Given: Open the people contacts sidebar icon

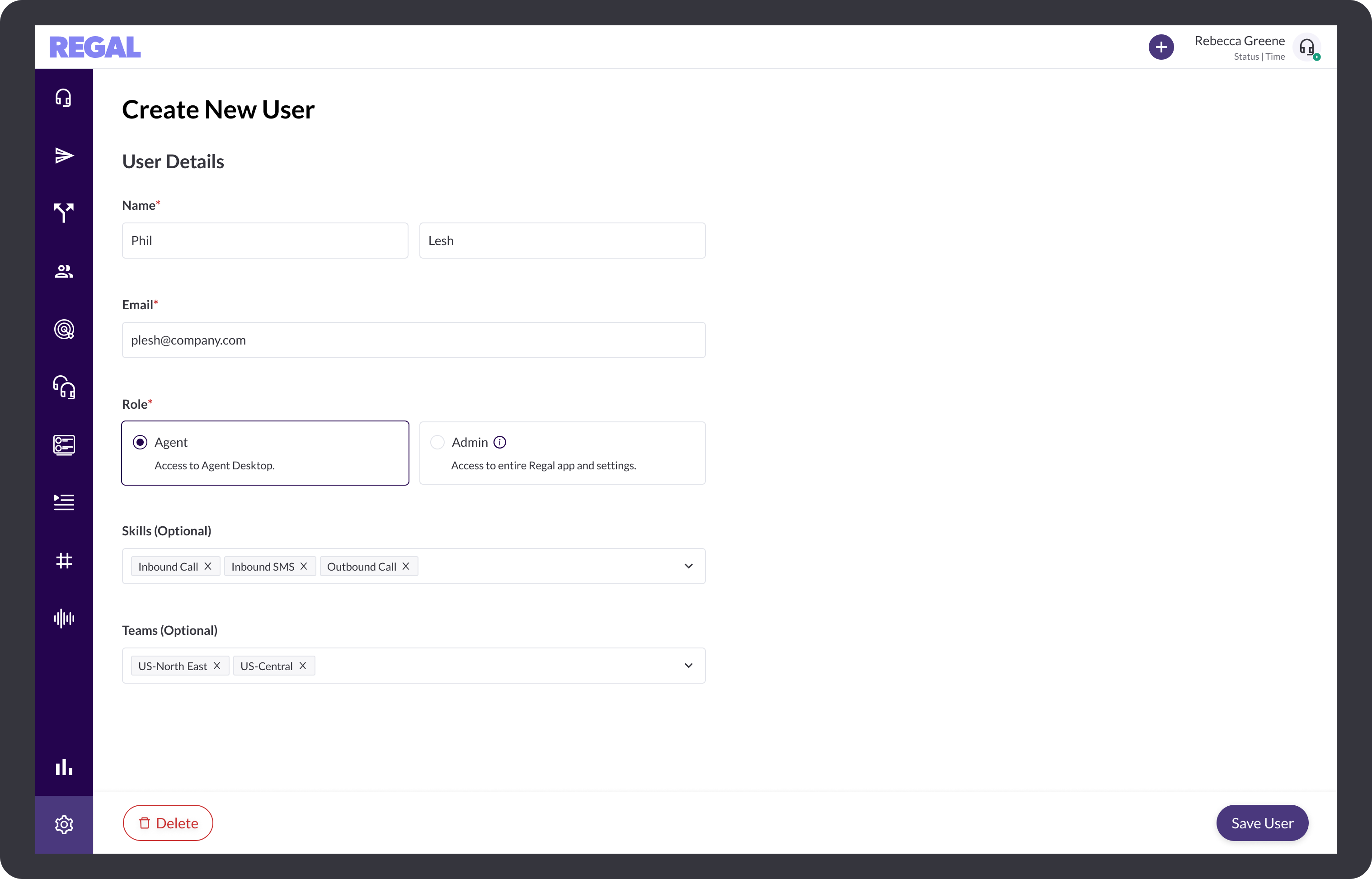Looking at the screenshot, I should (64, 271).
